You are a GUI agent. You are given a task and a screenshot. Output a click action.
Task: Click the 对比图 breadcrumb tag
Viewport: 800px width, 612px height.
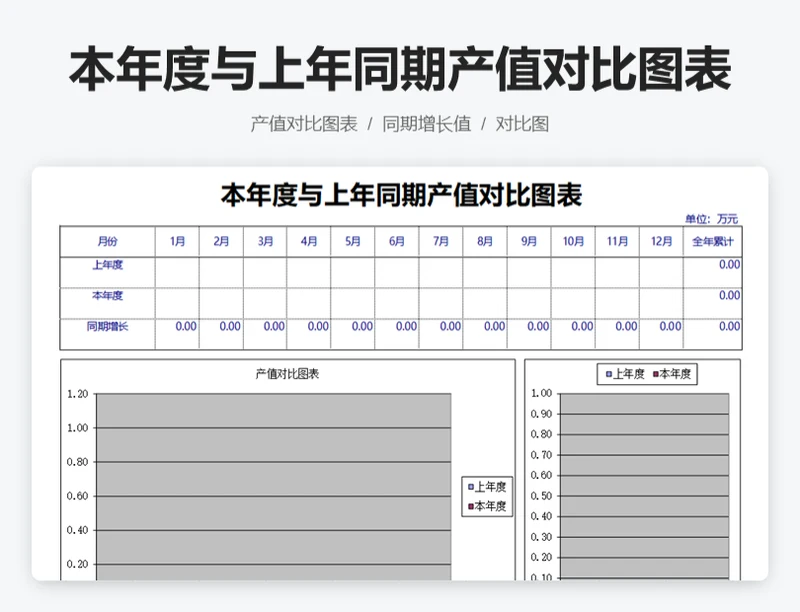pyautogui.click(x=522, y=124)
